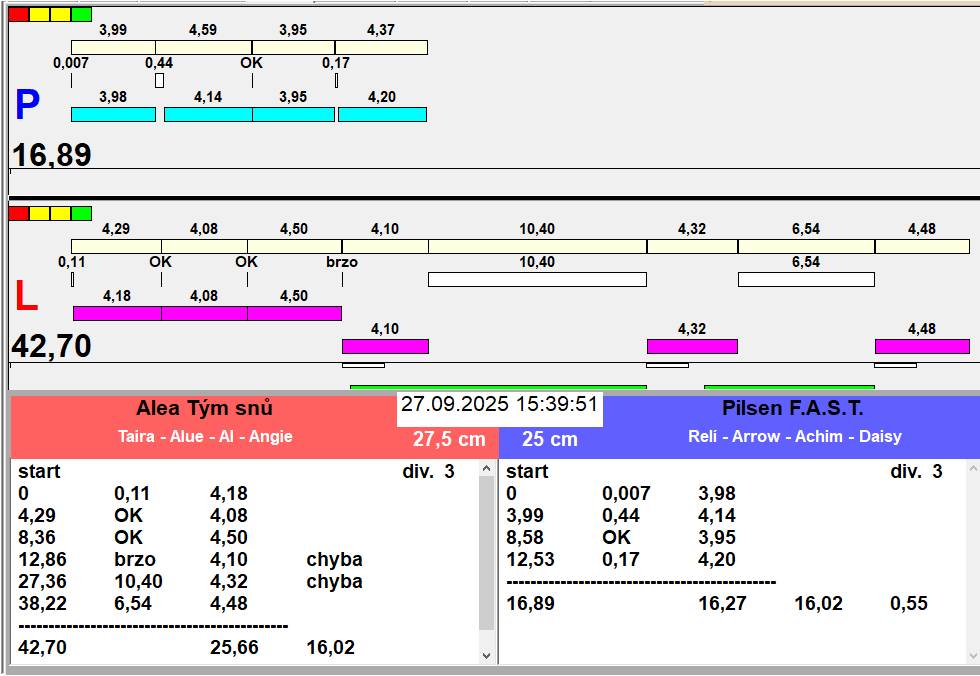Click down arrow of Pilsen F.A.S.T. results scrollbar

973,655
